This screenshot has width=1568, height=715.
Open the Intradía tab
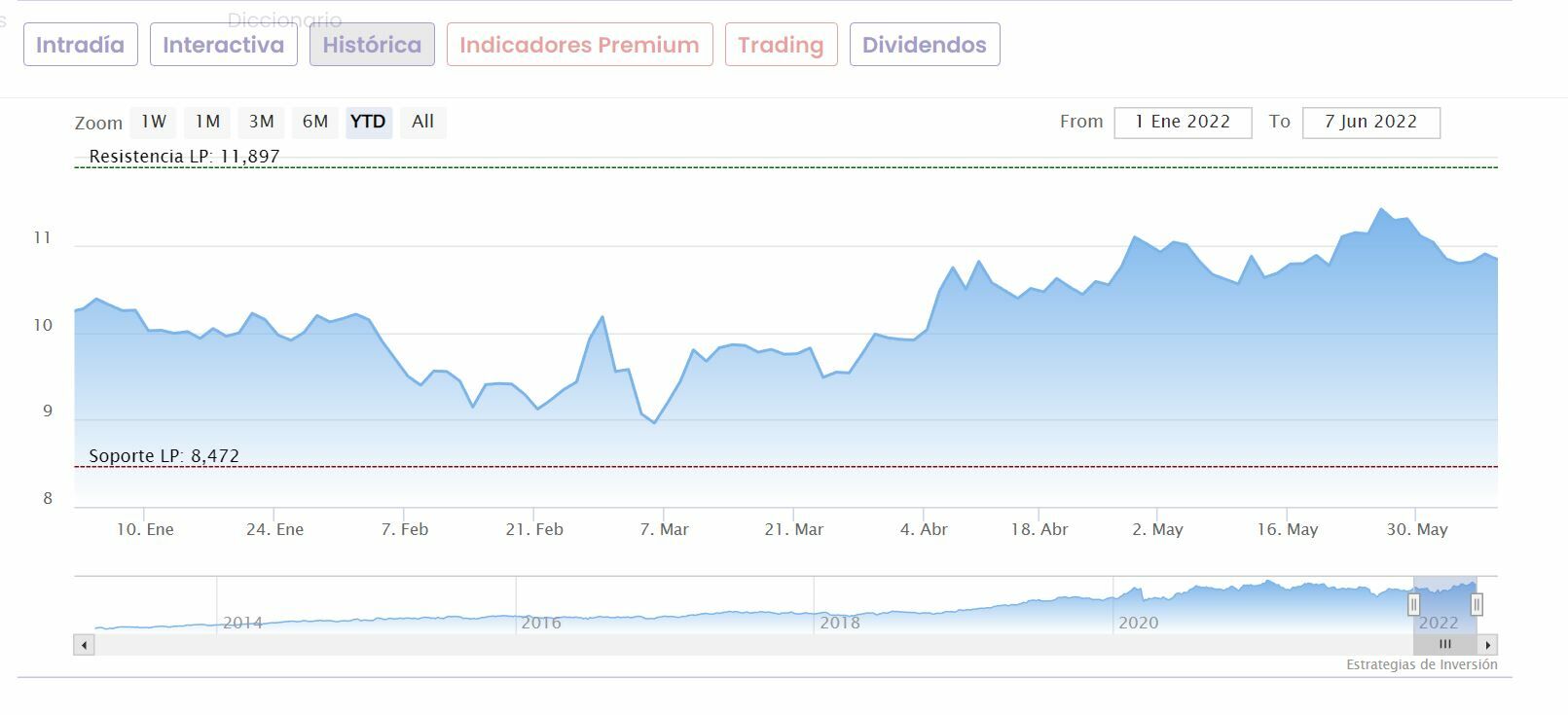tap(81, 45)
